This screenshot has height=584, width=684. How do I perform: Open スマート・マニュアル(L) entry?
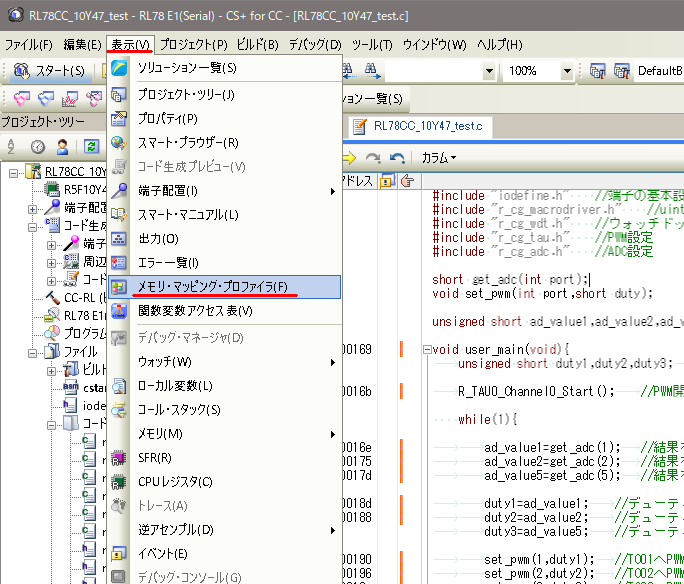point(225,215)
